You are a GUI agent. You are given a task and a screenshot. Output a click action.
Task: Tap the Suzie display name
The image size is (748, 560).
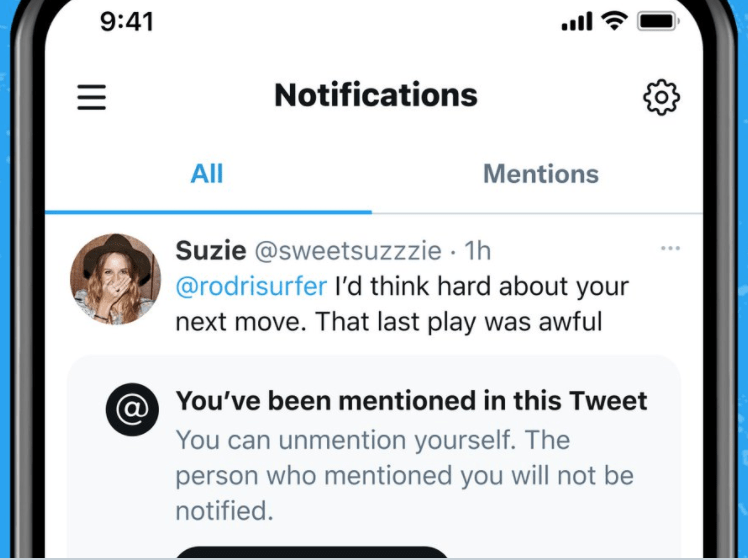click(x=211, y=250)
